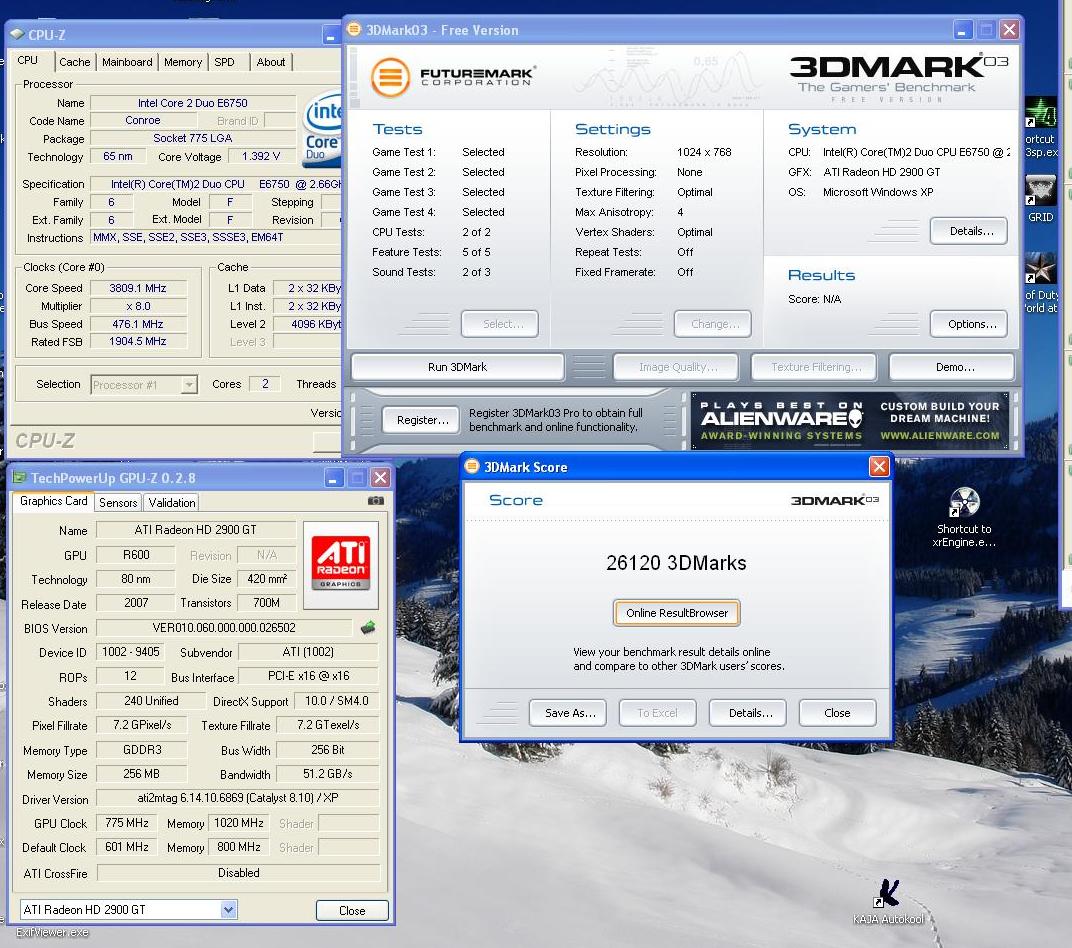
Task: Open the GPU selection dropdown in GPU-Z
Action: pyautogui.click(x=228, y=910)
